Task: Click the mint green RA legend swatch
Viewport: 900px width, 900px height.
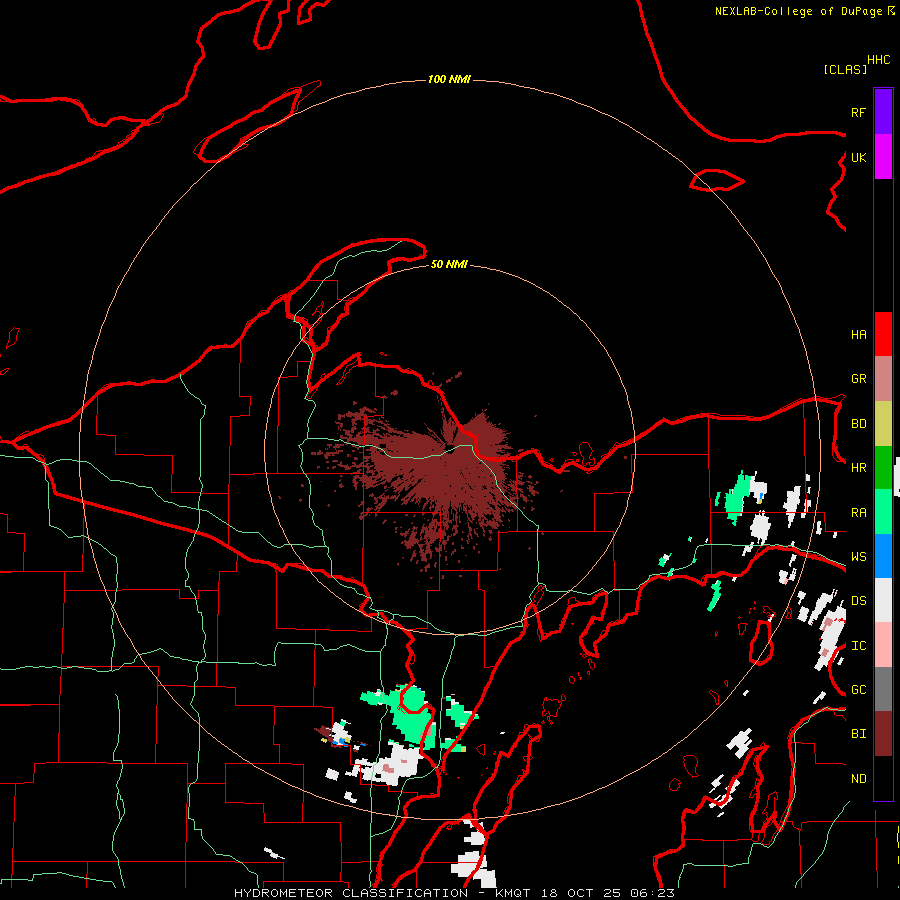Action: click(x=883, y=512)
